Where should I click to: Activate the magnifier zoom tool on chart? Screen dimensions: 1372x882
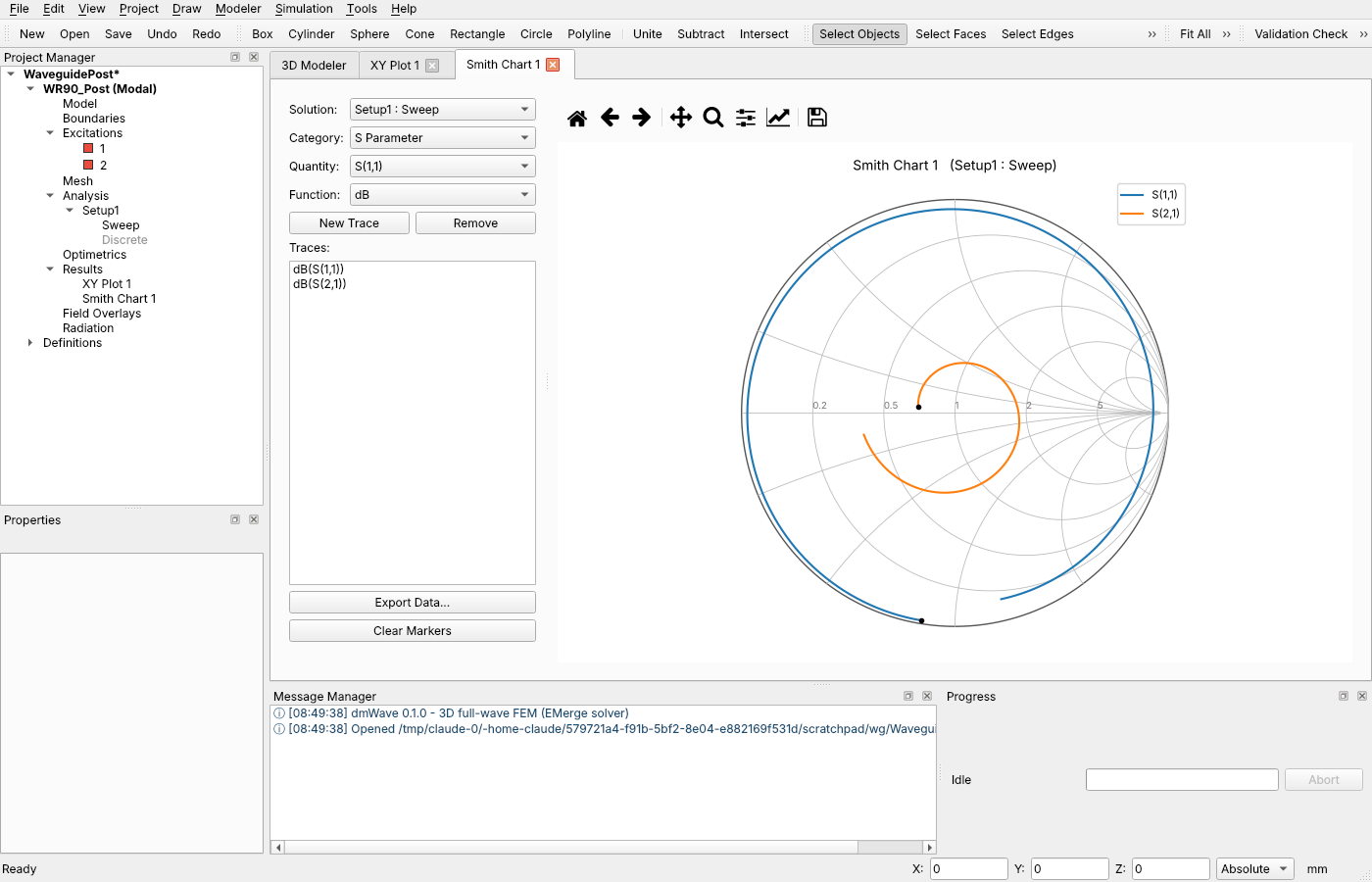click(x=713, y=118)
